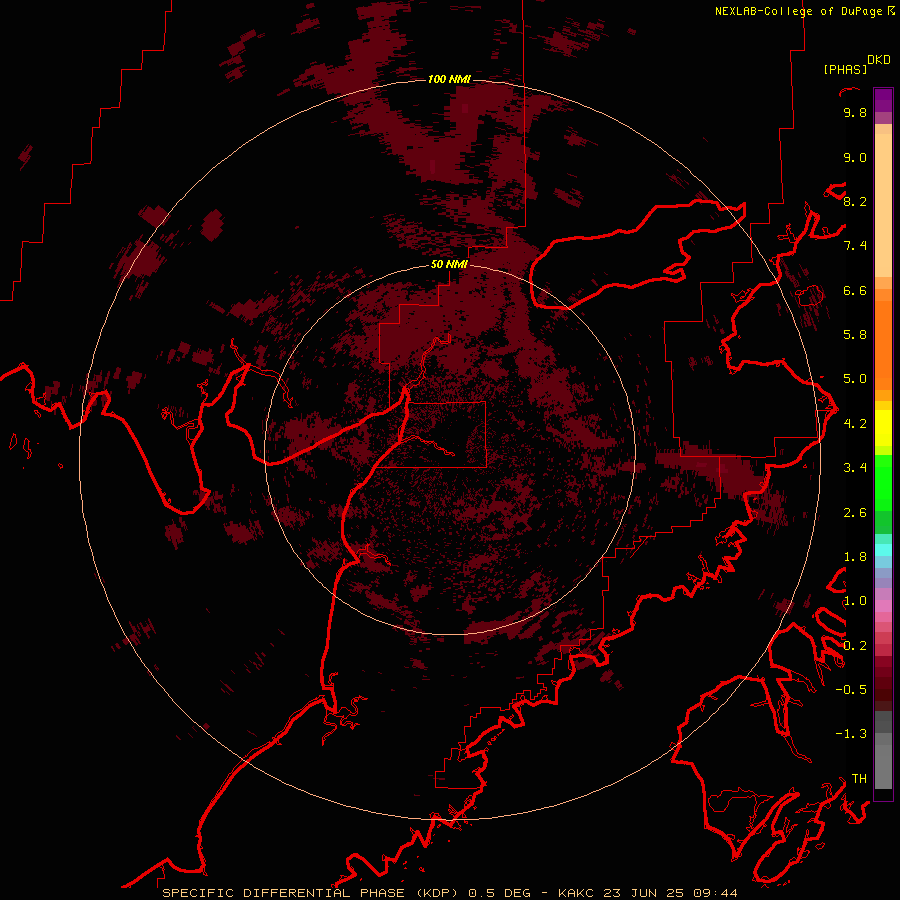Click the 7.4 value on the color scale

coord(855,246)
